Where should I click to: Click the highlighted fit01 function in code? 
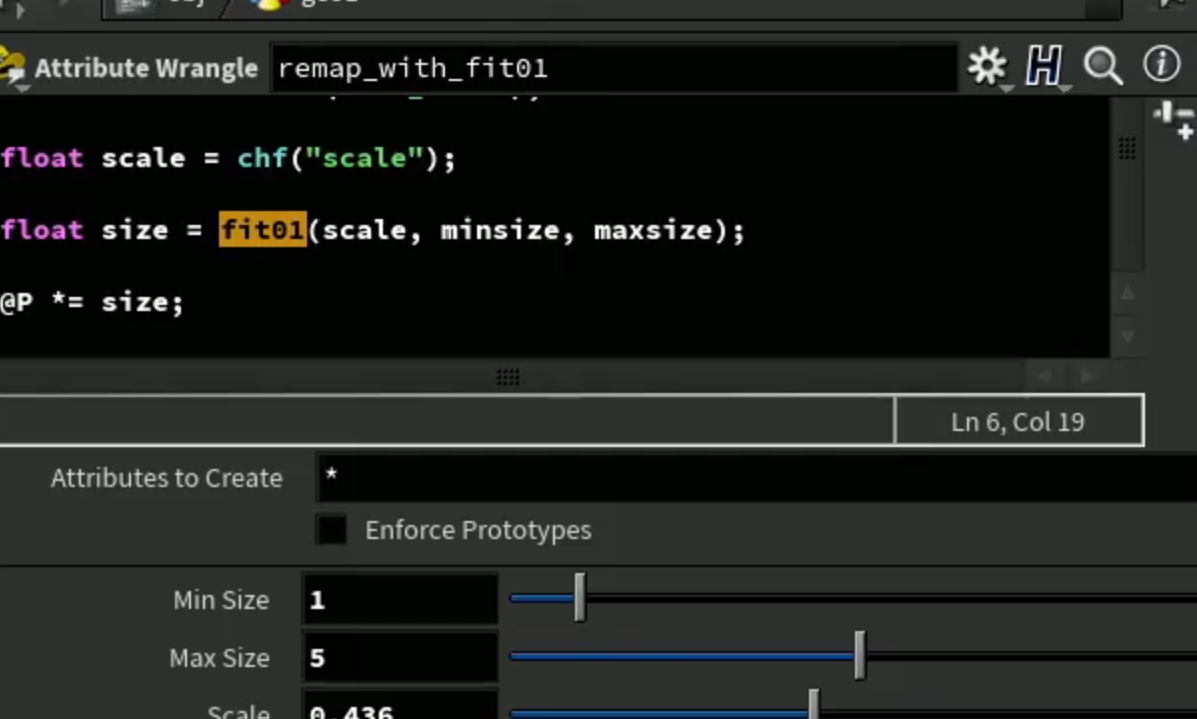click(x=263, y=229)
